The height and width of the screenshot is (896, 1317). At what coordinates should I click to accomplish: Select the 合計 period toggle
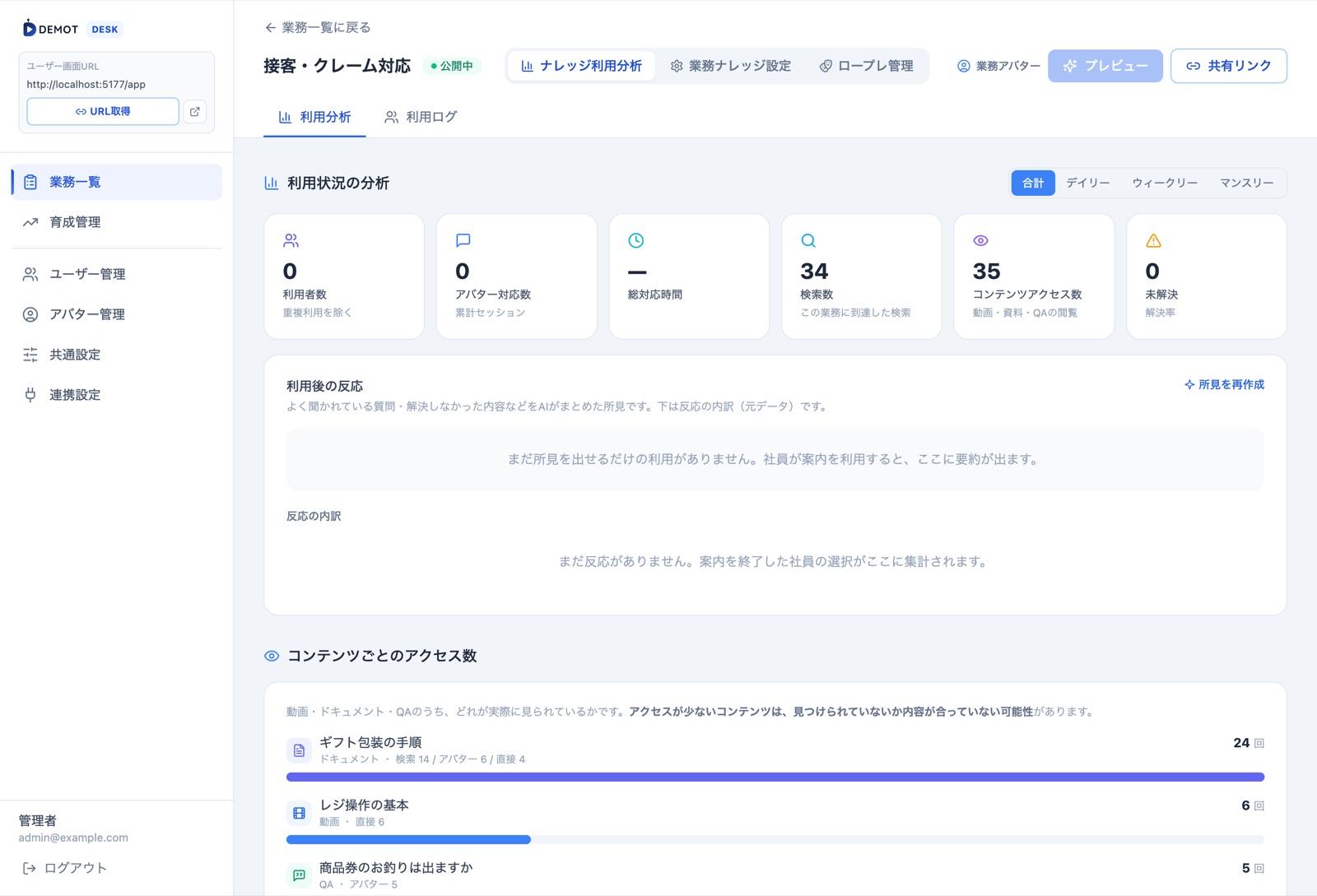[x=1033, y=183]
